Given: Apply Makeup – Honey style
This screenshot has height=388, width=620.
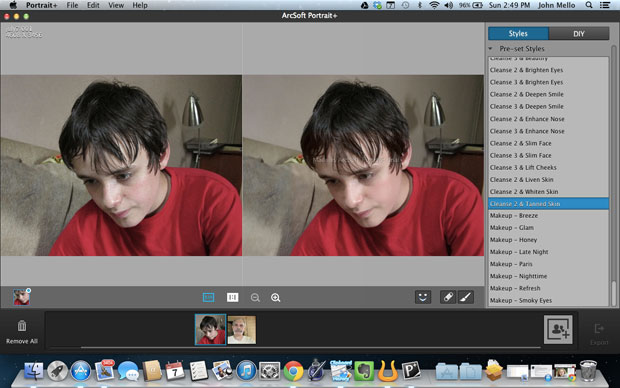Looking at the screenshot, I should click(548, 240).
